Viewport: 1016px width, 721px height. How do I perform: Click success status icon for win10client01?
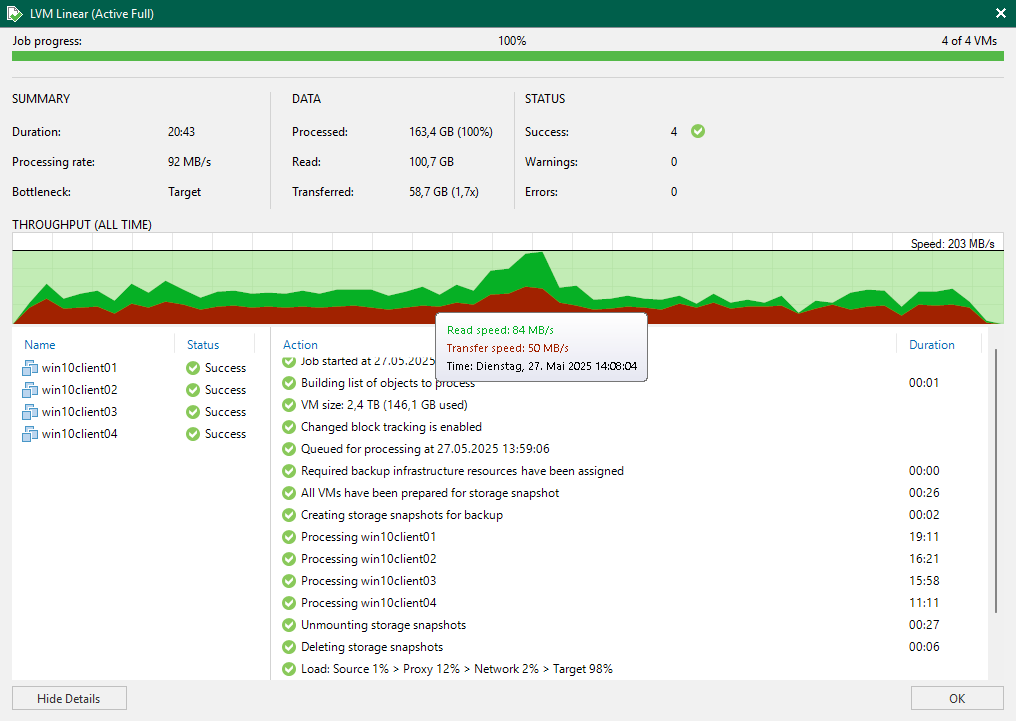coord(193,368)
